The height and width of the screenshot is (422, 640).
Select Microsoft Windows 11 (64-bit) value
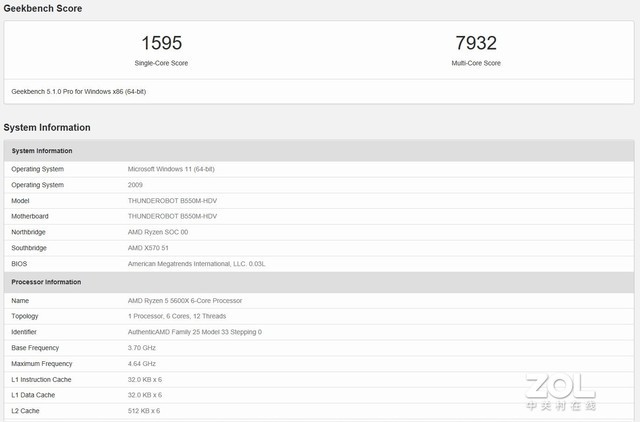click(171, 169)
